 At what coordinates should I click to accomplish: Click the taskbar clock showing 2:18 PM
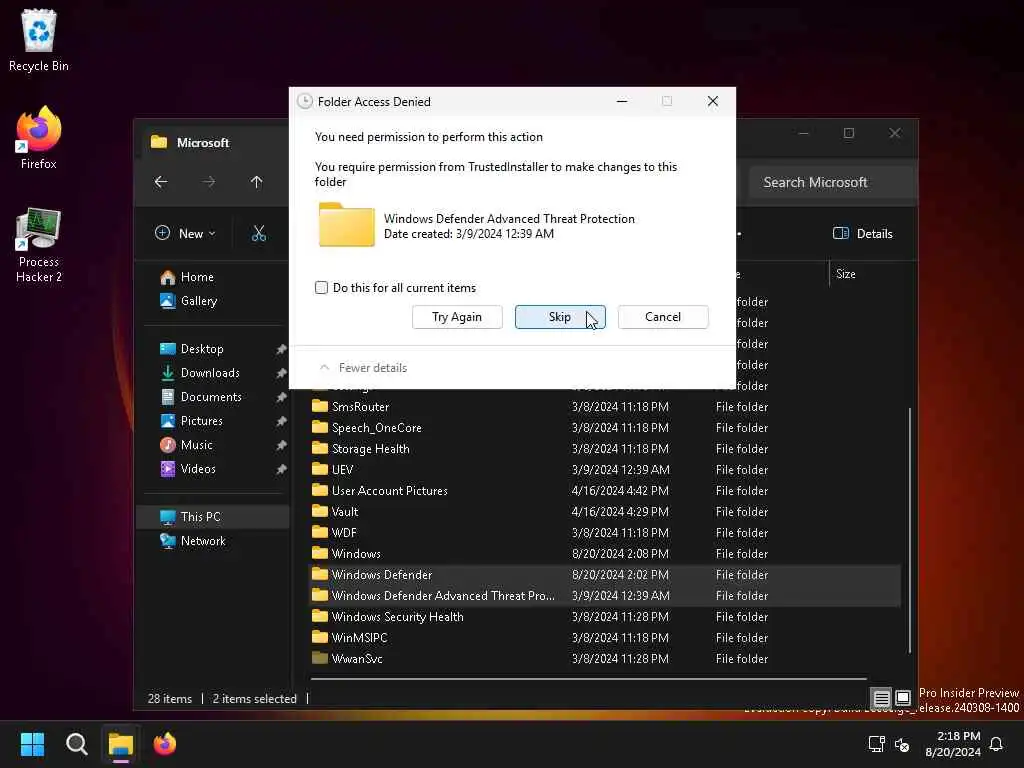(x=953, y=744)
